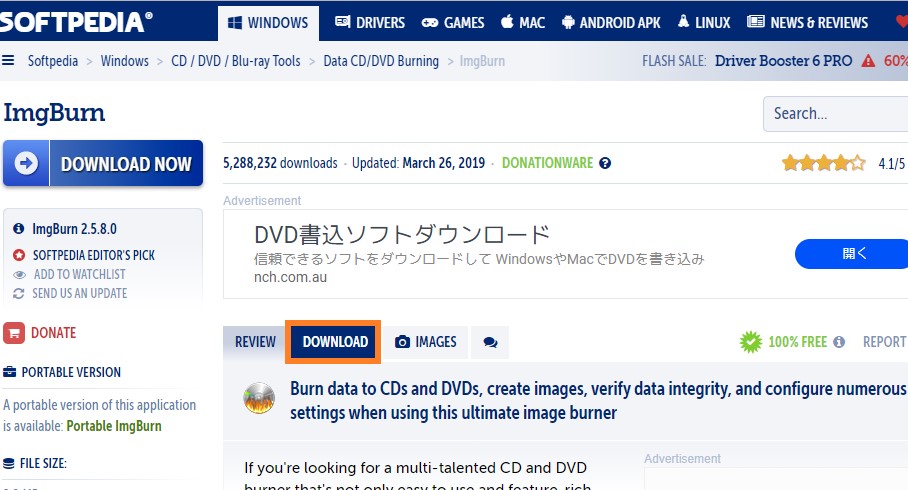908x490 pixels.
Task: Click the File Size database icon
Action: 9,463
